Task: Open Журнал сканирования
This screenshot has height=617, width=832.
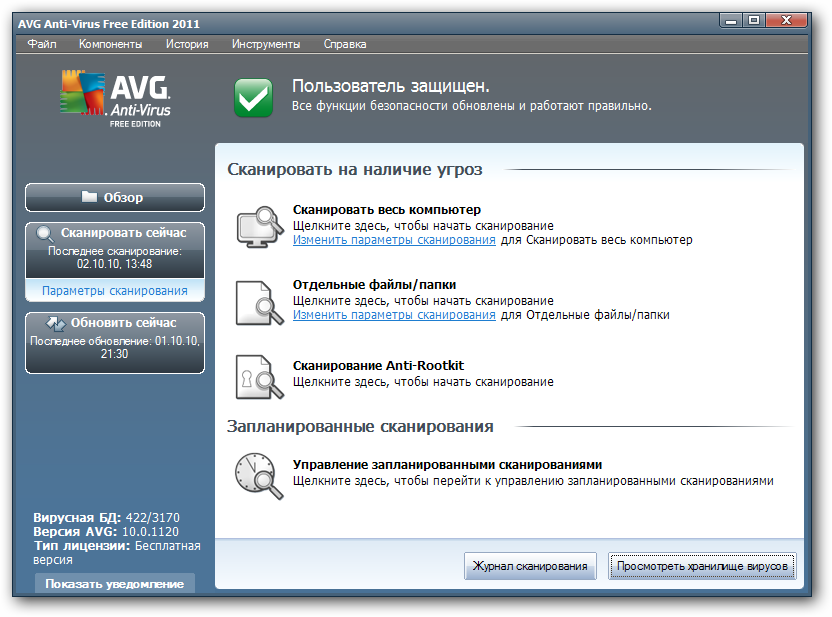Action: tap(530, 566)
